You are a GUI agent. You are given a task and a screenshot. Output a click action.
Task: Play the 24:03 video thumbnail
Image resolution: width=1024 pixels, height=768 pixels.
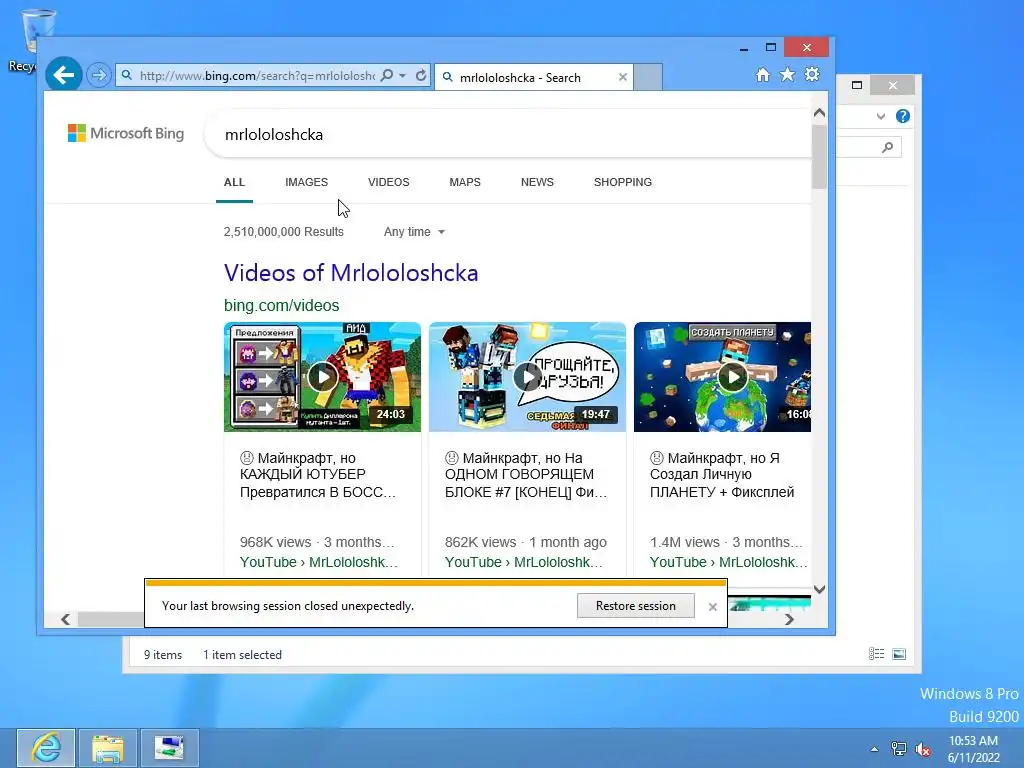323,377
